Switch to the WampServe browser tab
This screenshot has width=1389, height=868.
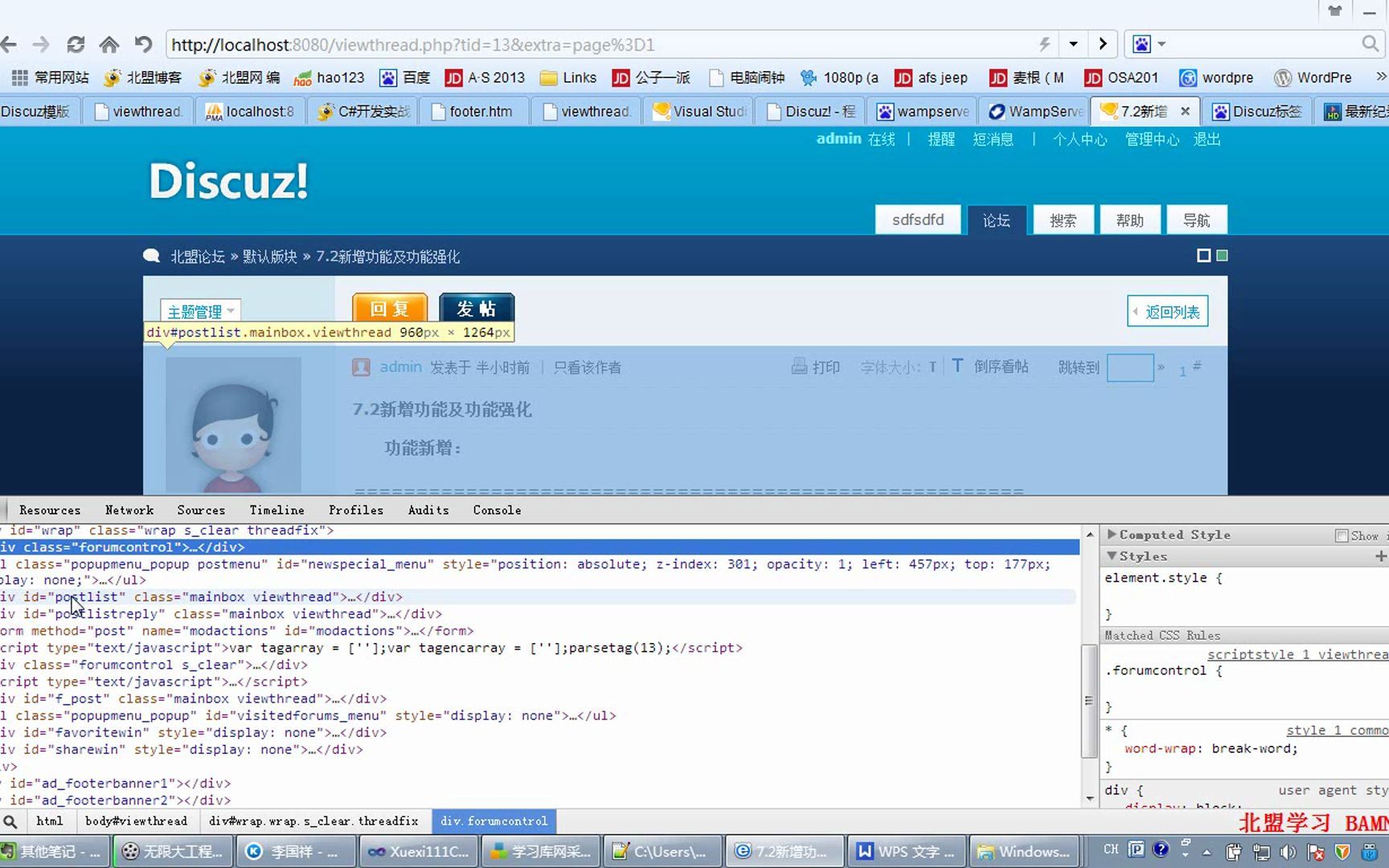(x=1035, y=111)
